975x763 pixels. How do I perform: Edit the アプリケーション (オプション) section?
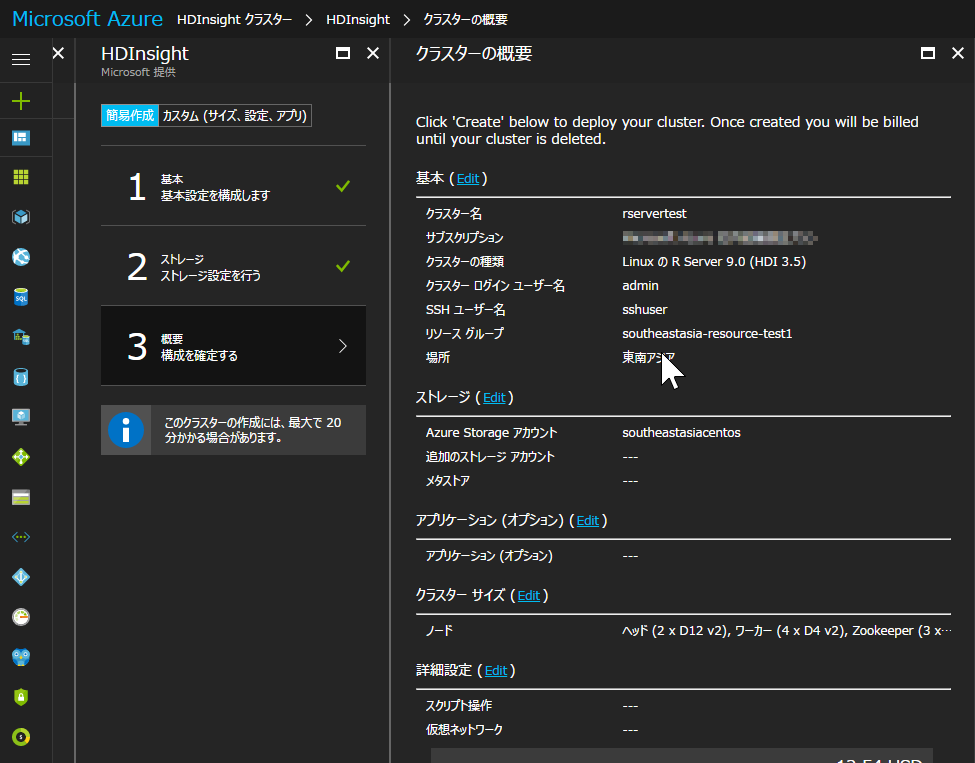click(588, 521)
